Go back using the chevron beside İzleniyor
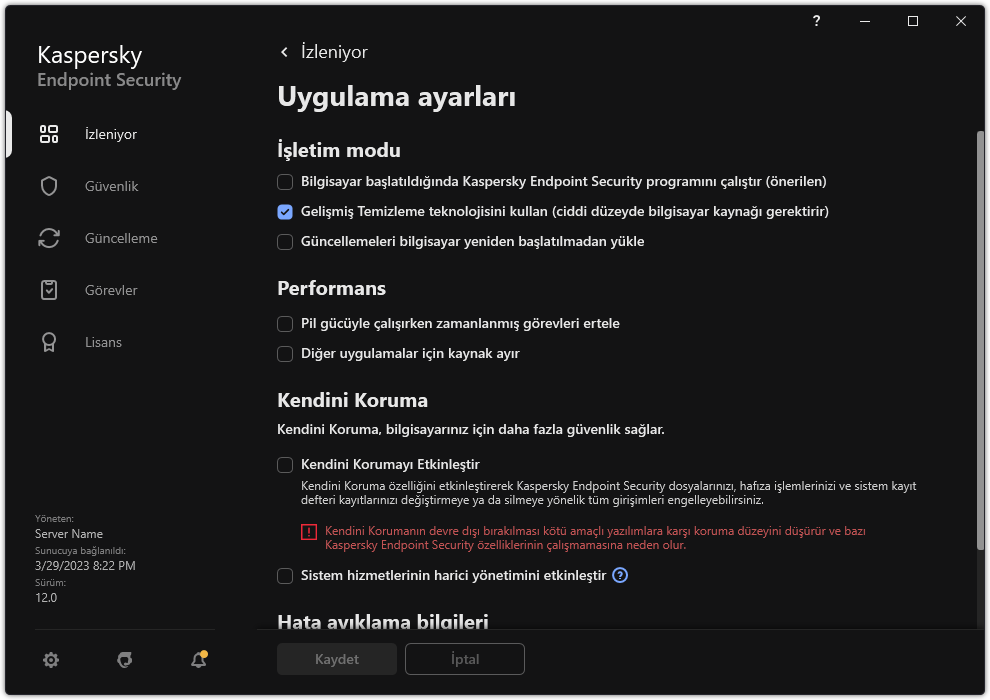The image size is (990, 700). tap(284, 51)
